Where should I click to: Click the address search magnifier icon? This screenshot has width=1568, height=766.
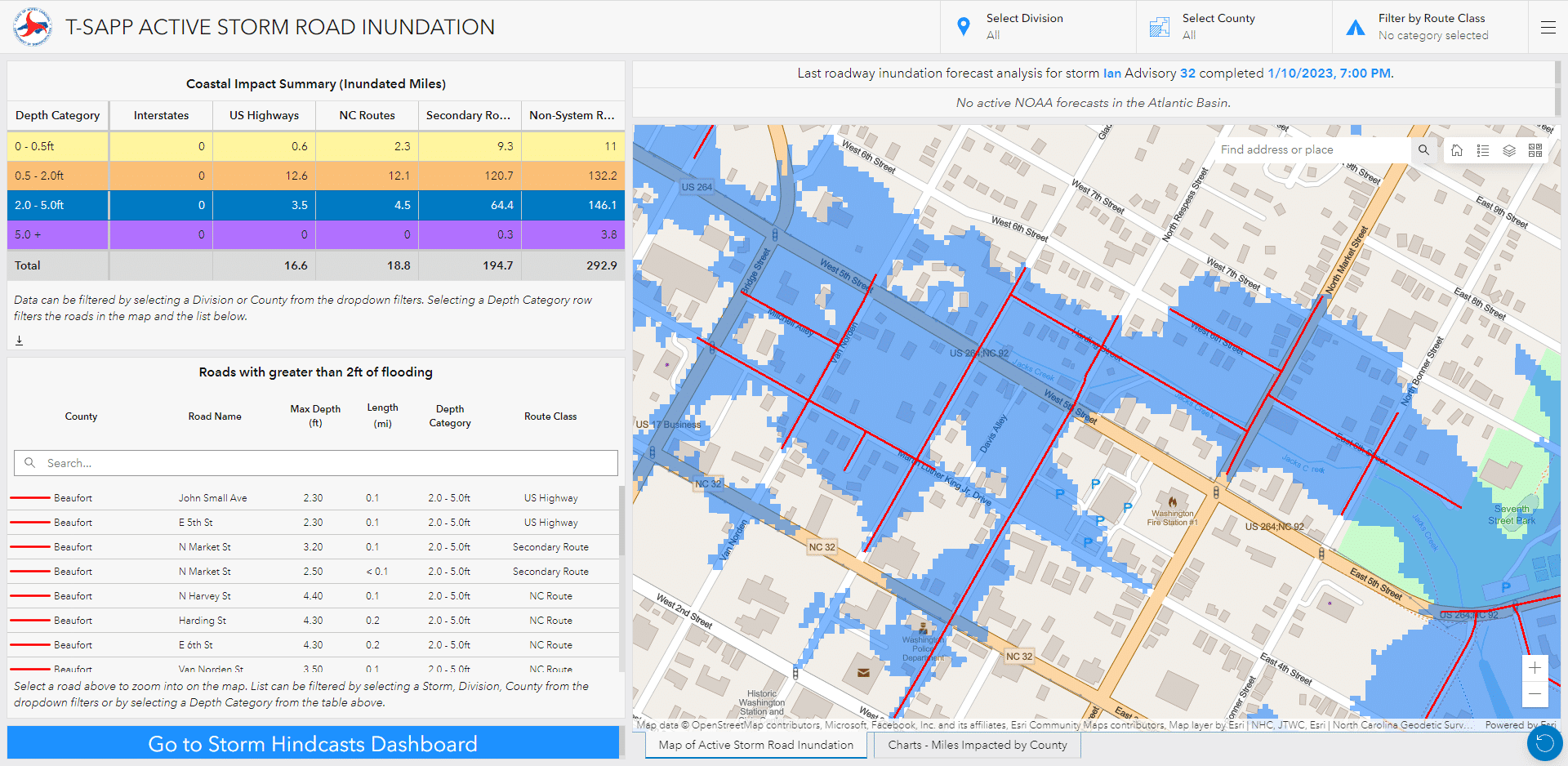pyautogui.click(x=1424, y=150)
